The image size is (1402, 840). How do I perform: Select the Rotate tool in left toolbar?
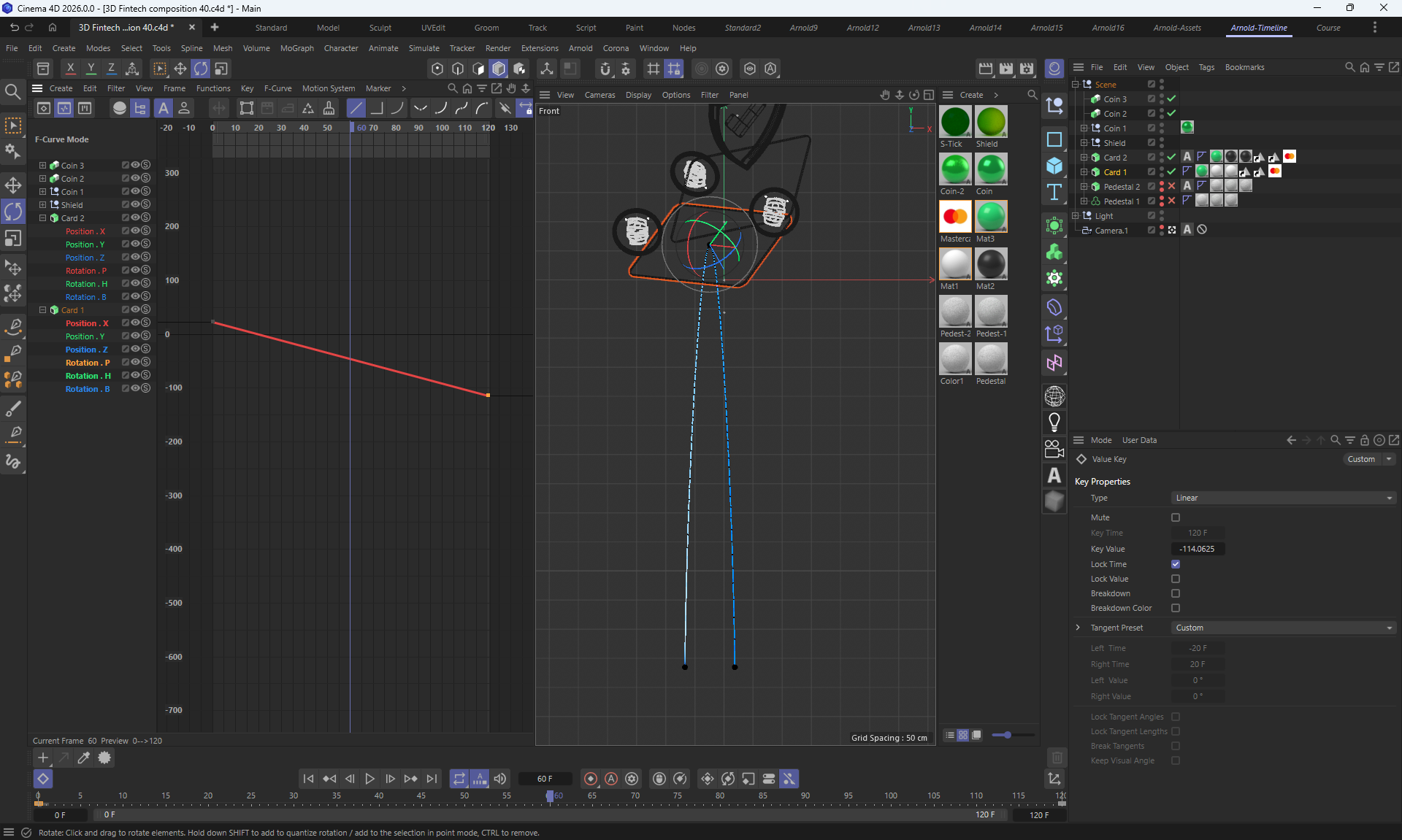pos(13,212)
